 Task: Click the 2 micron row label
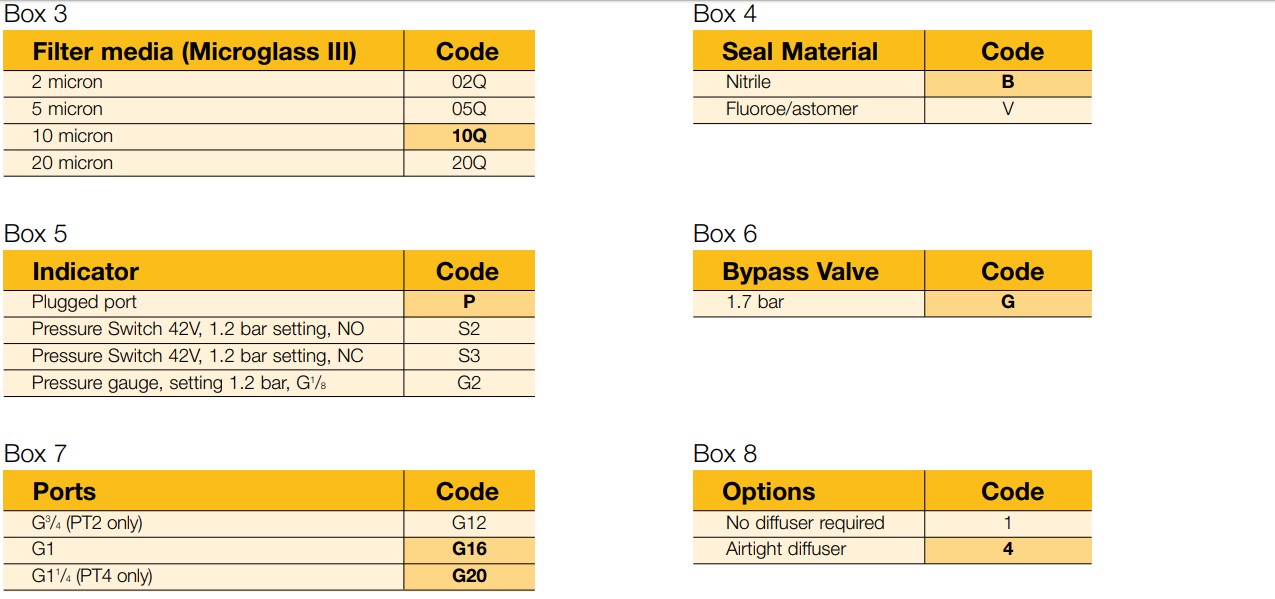pos(67,82)
